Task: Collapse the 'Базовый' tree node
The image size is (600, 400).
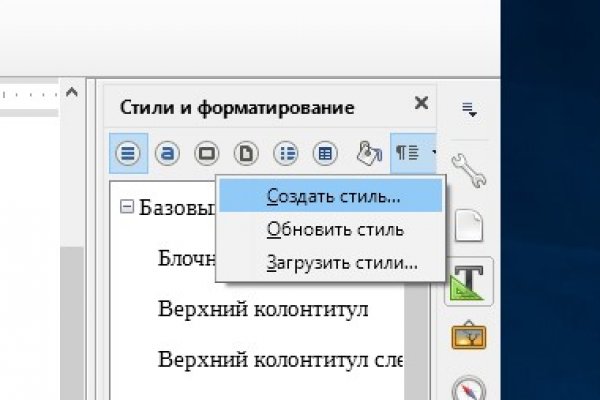Action: point(127,207)
